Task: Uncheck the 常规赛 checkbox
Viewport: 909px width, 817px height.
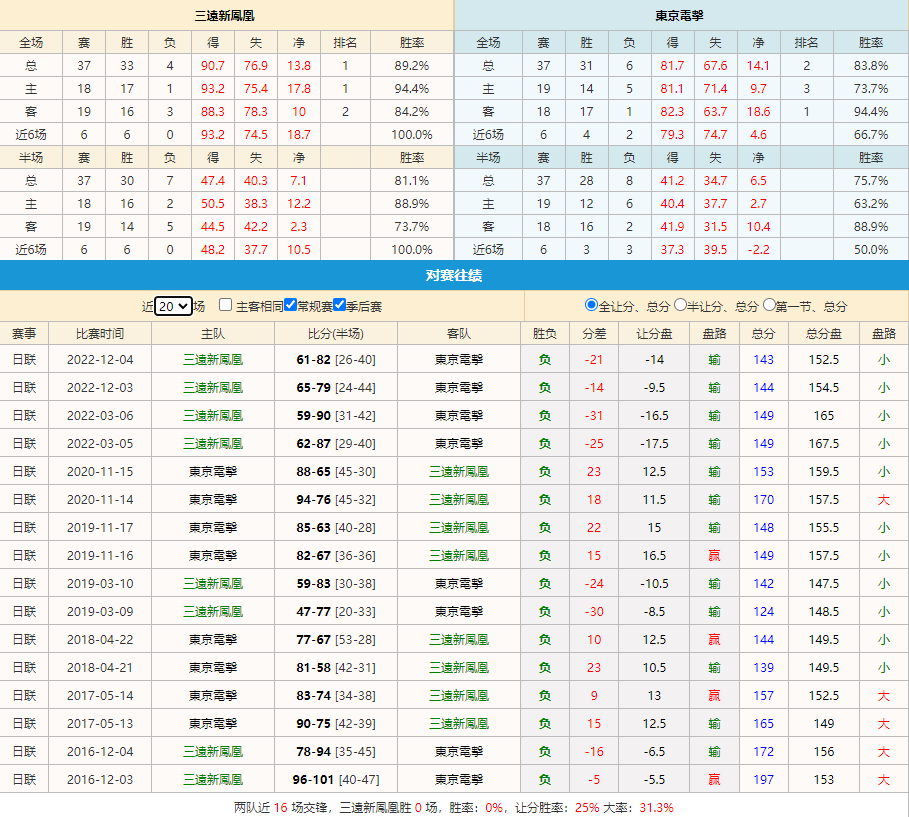Action: tap(290, 305)
